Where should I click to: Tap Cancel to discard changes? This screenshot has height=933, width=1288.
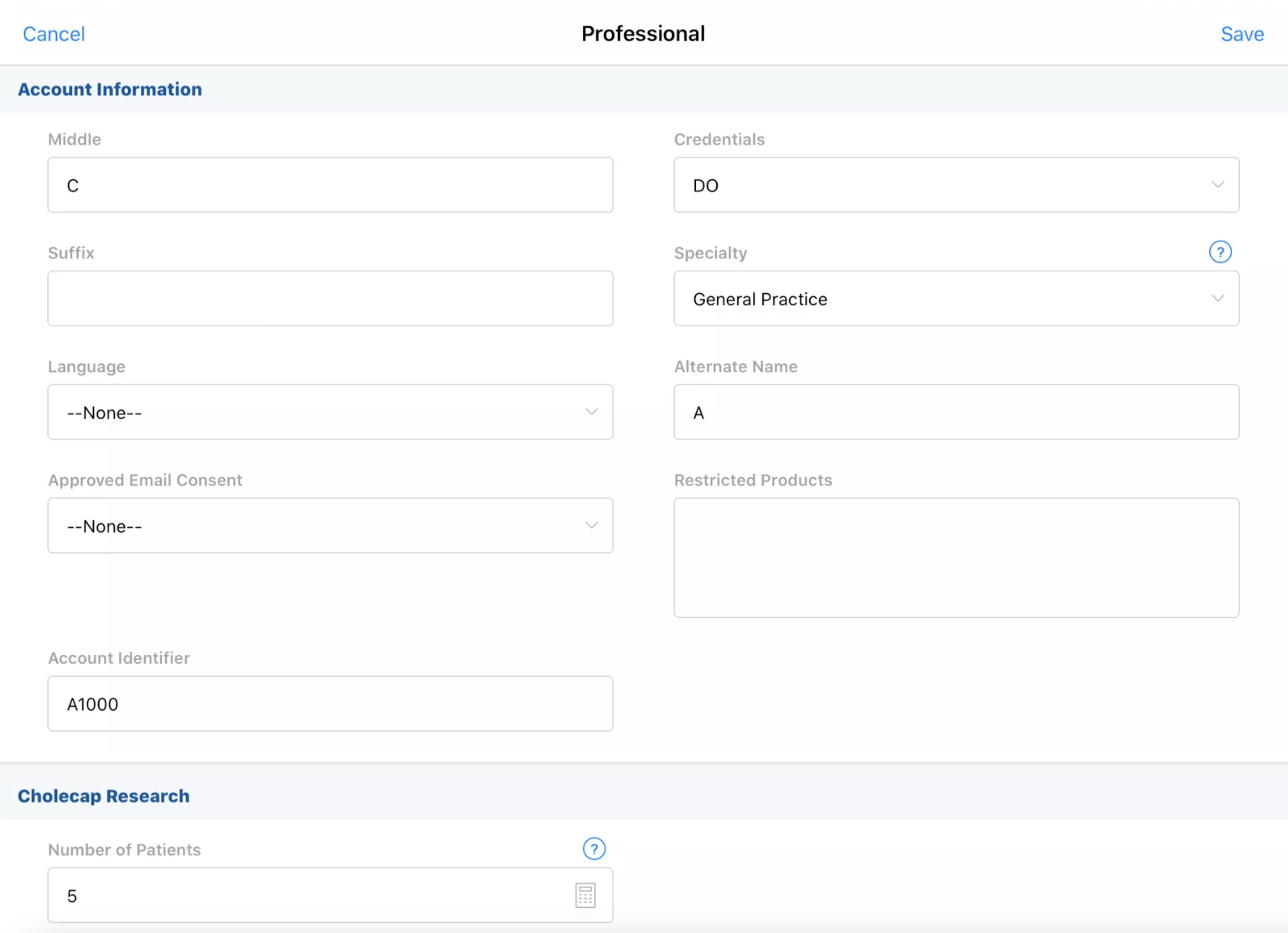[x=54, y=34]
